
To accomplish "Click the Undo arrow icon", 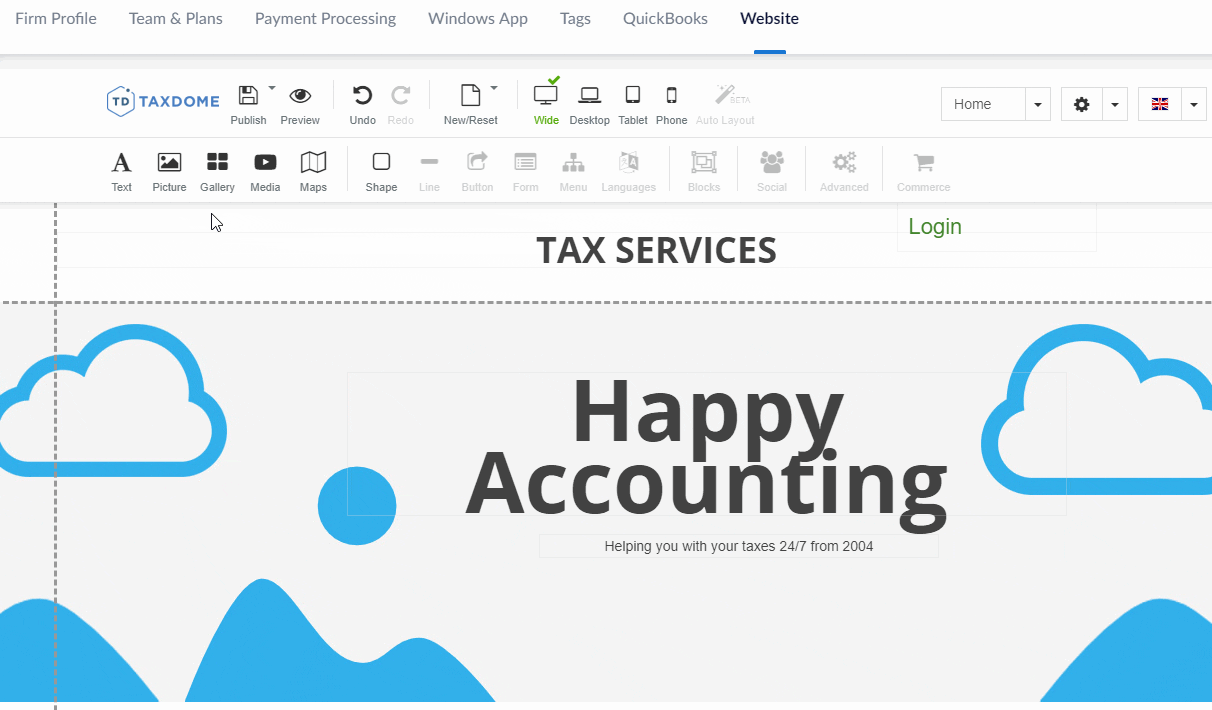I will point(362,96).
